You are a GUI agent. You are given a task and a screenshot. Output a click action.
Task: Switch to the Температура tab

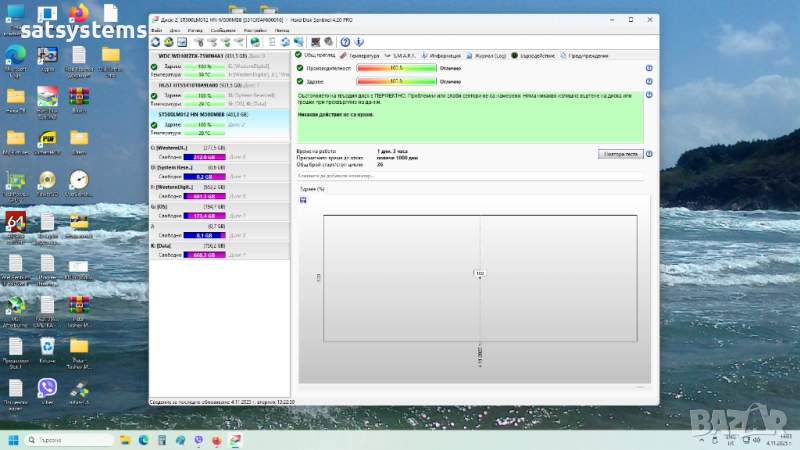pyautogui.click(x=361, y=55)
